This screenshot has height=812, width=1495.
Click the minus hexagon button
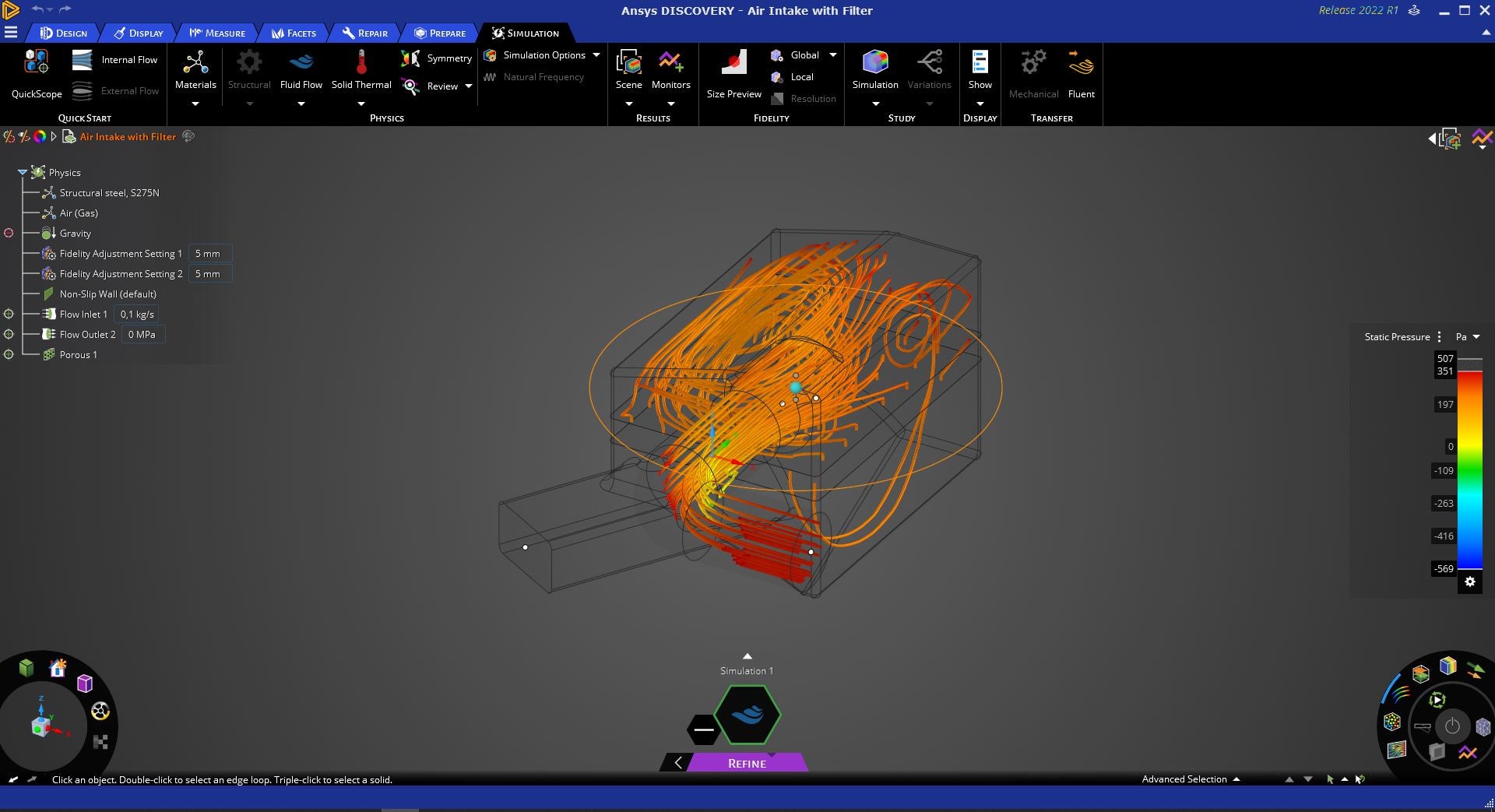pos(703,729)
